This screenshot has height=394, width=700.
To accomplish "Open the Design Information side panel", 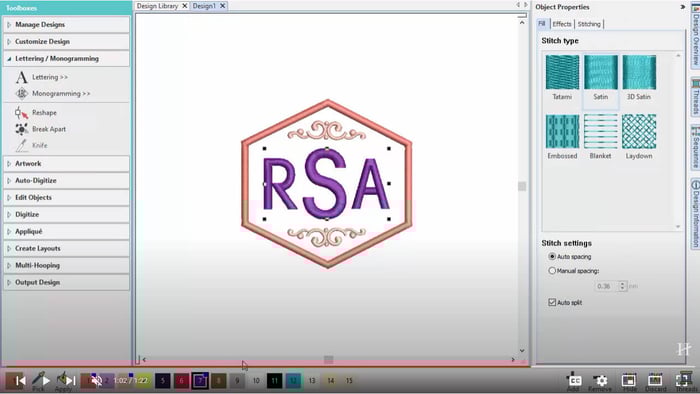I will pos(696,213).
